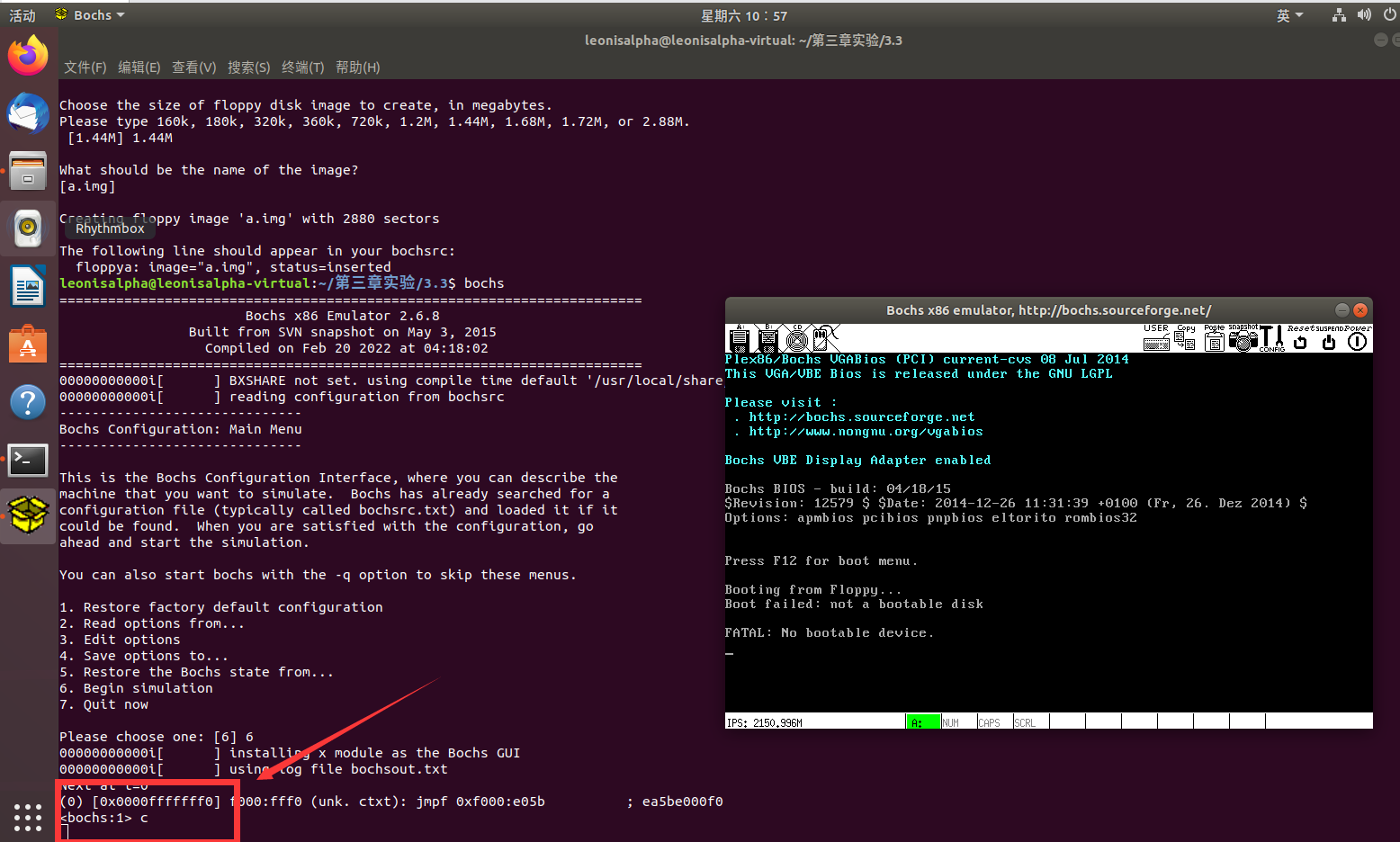1400x842 pixels.
Task: Open the 终端(T) menu in terminal
Action: (303, 67)
